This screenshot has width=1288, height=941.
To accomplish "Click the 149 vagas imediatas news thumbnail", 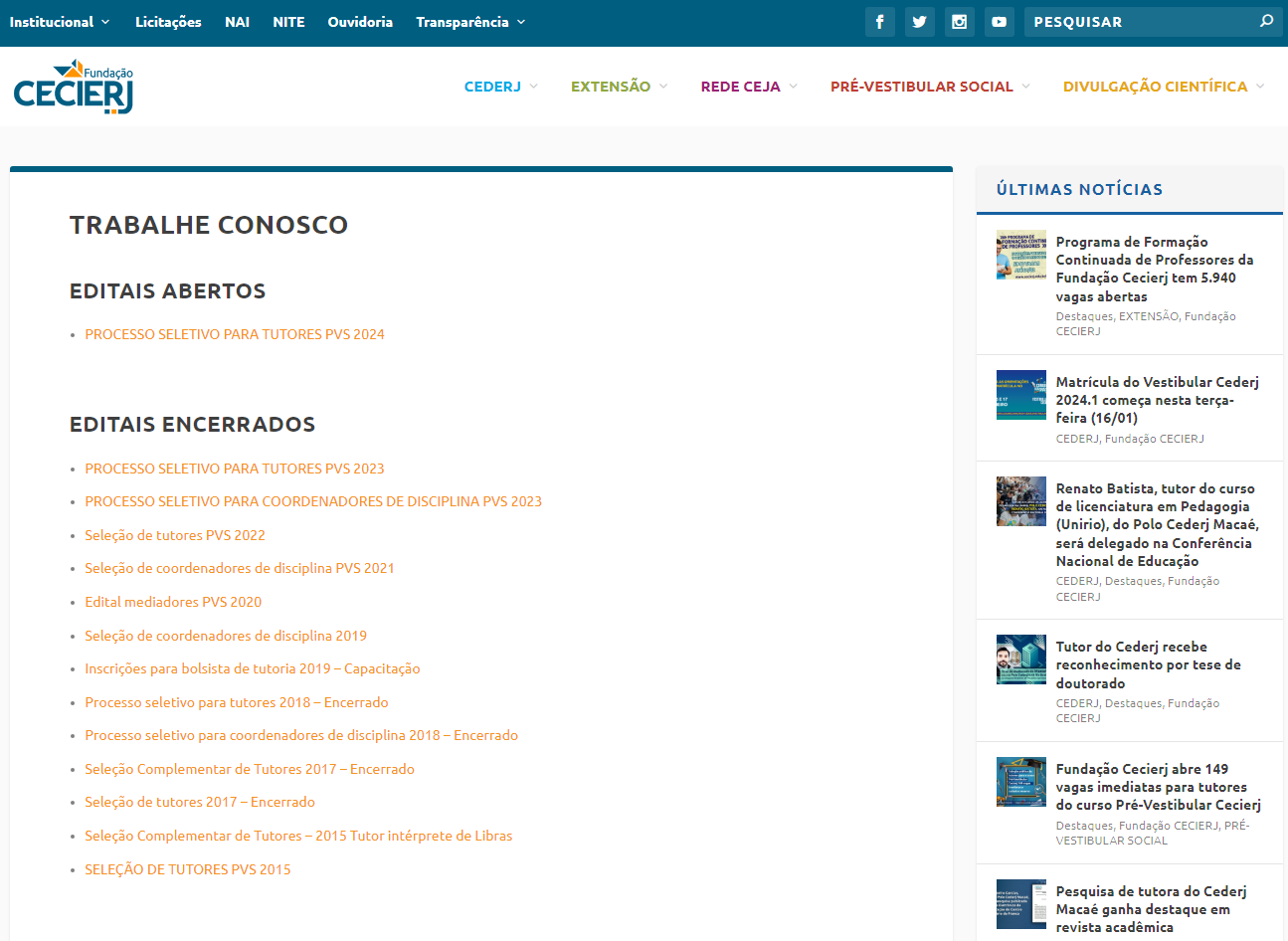I will (x=1021, y=783).
